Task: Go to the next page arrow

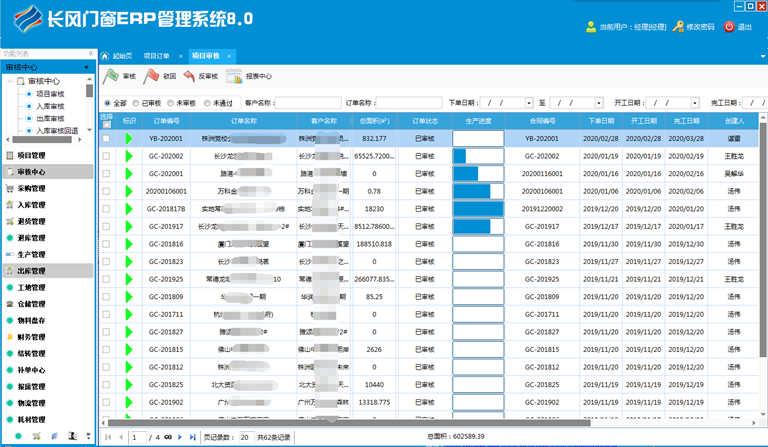Action: (x=180, y=437)
